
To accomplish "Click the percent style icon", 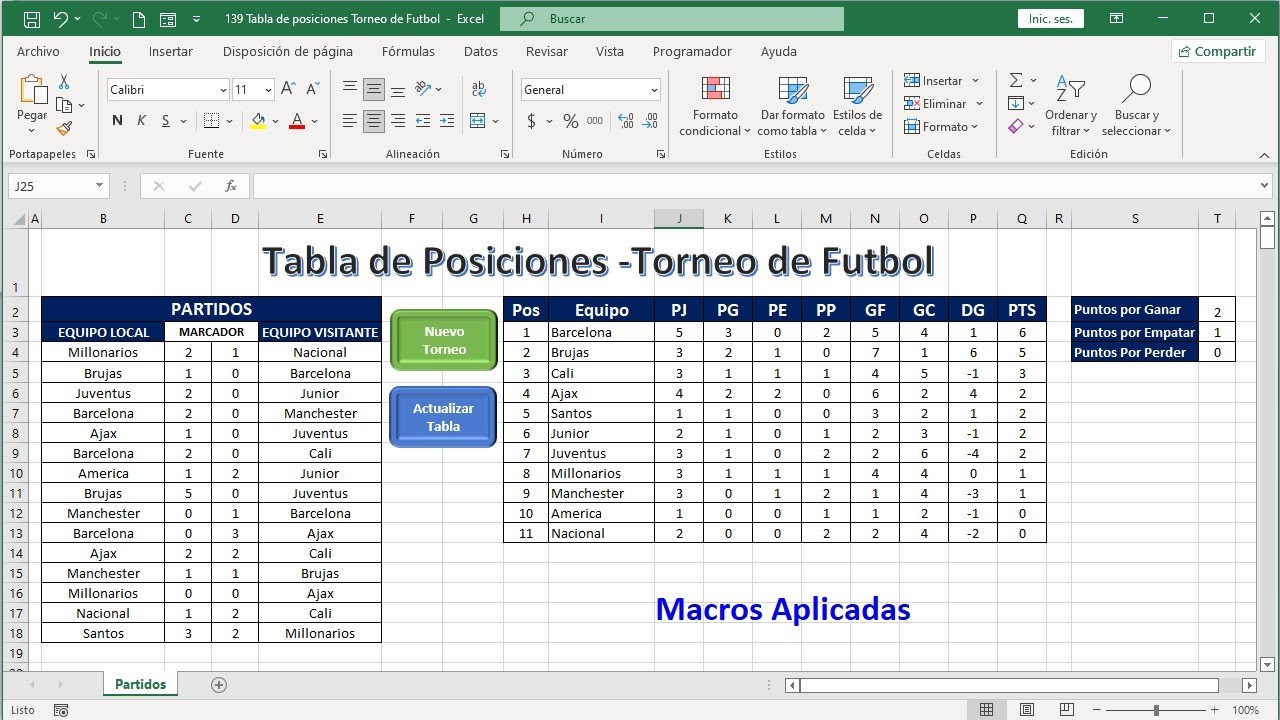I will pos(570,121).
